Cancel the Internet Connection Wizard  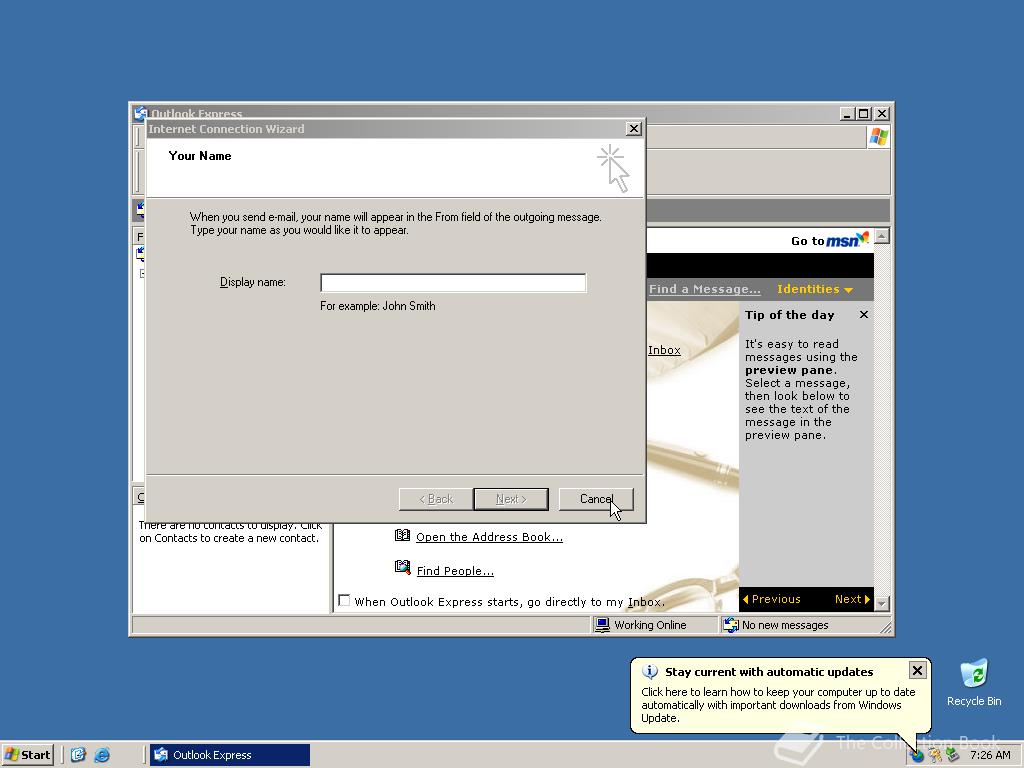[x=596, y=499]
